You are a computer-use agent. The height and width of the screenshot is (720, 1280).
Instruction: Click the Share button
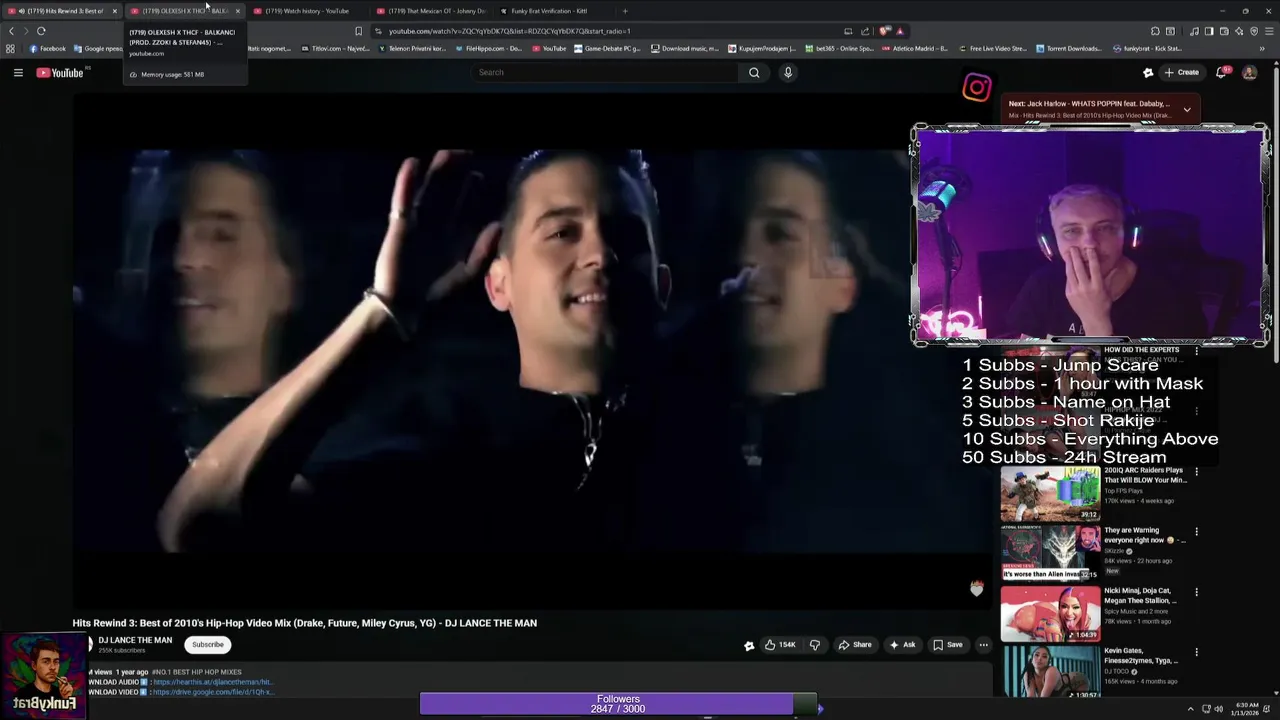click(x=855, y=645)
